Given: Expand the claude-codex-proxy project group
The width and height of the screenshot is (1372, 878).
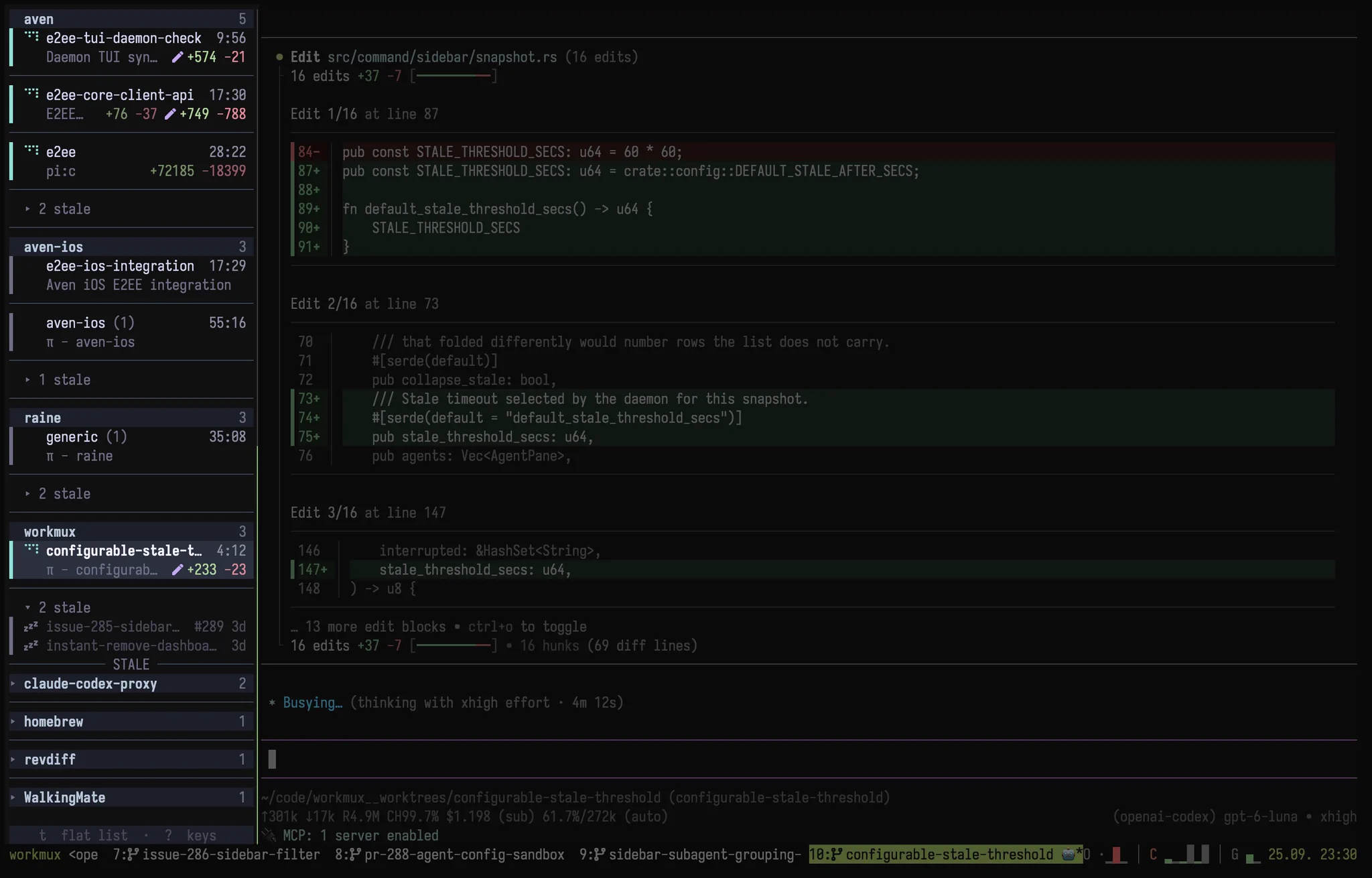Looking at the screenshot, I should pos(131,684).
